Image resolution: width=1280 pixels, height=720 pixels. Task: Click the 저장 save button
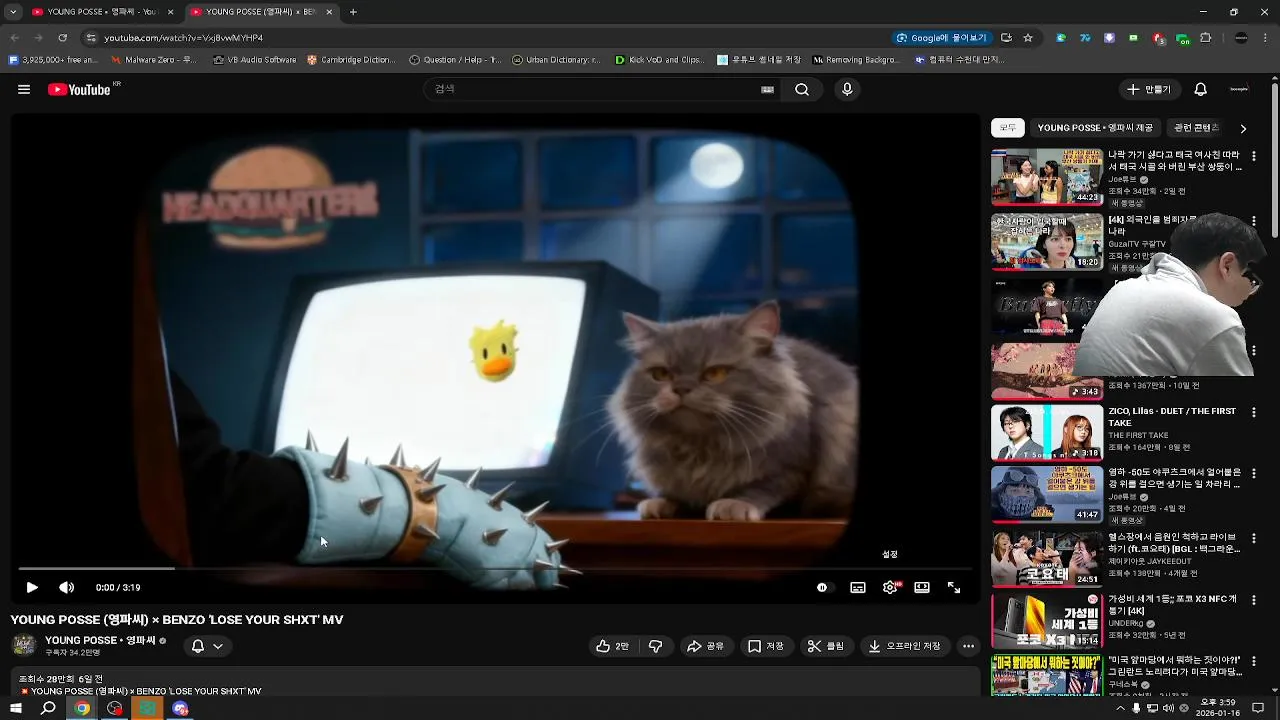click(x=766, y=646)
